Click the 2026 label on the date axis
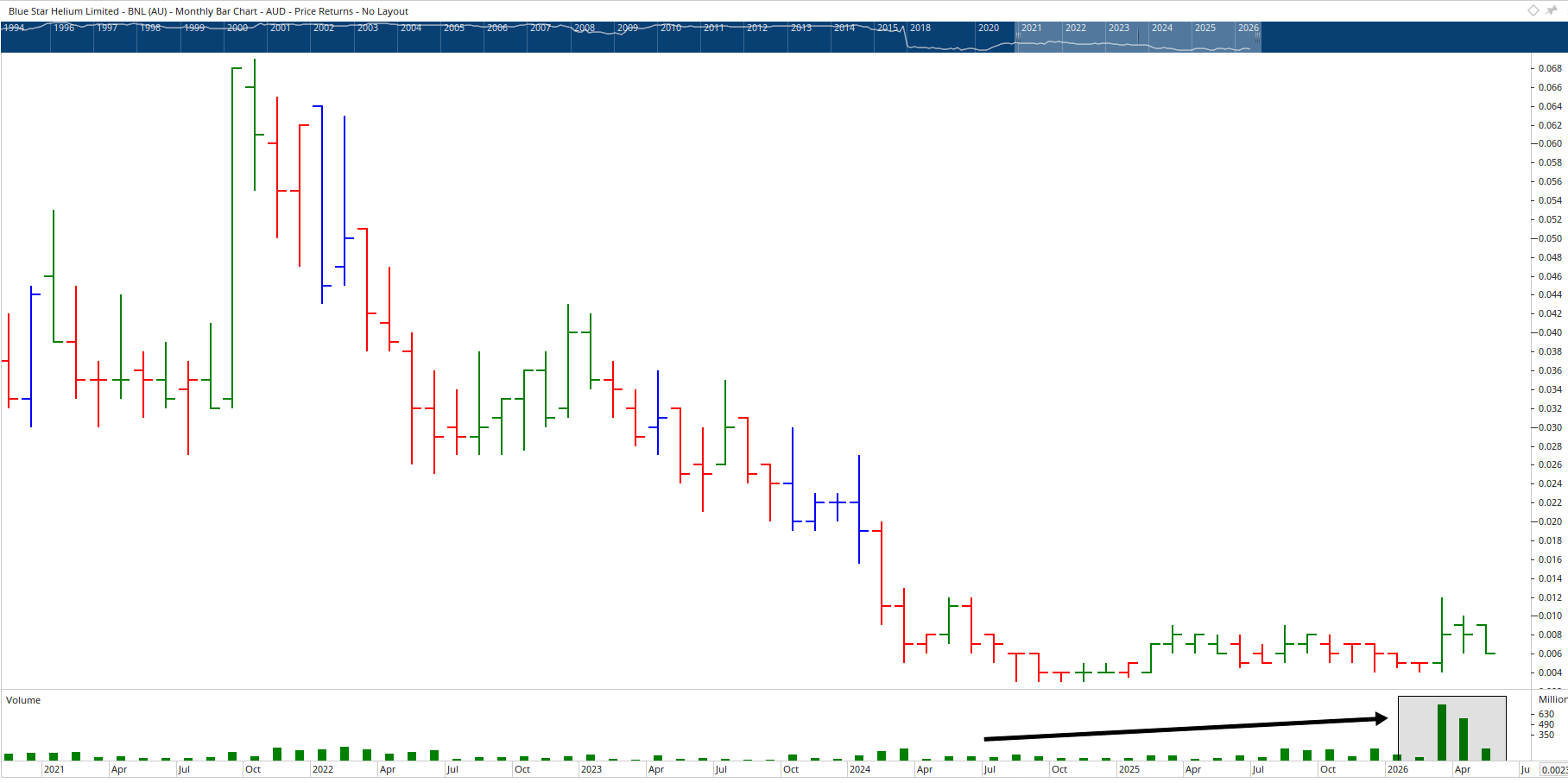This screenshot has height=783, width=1568. (x=1398, y=769)
